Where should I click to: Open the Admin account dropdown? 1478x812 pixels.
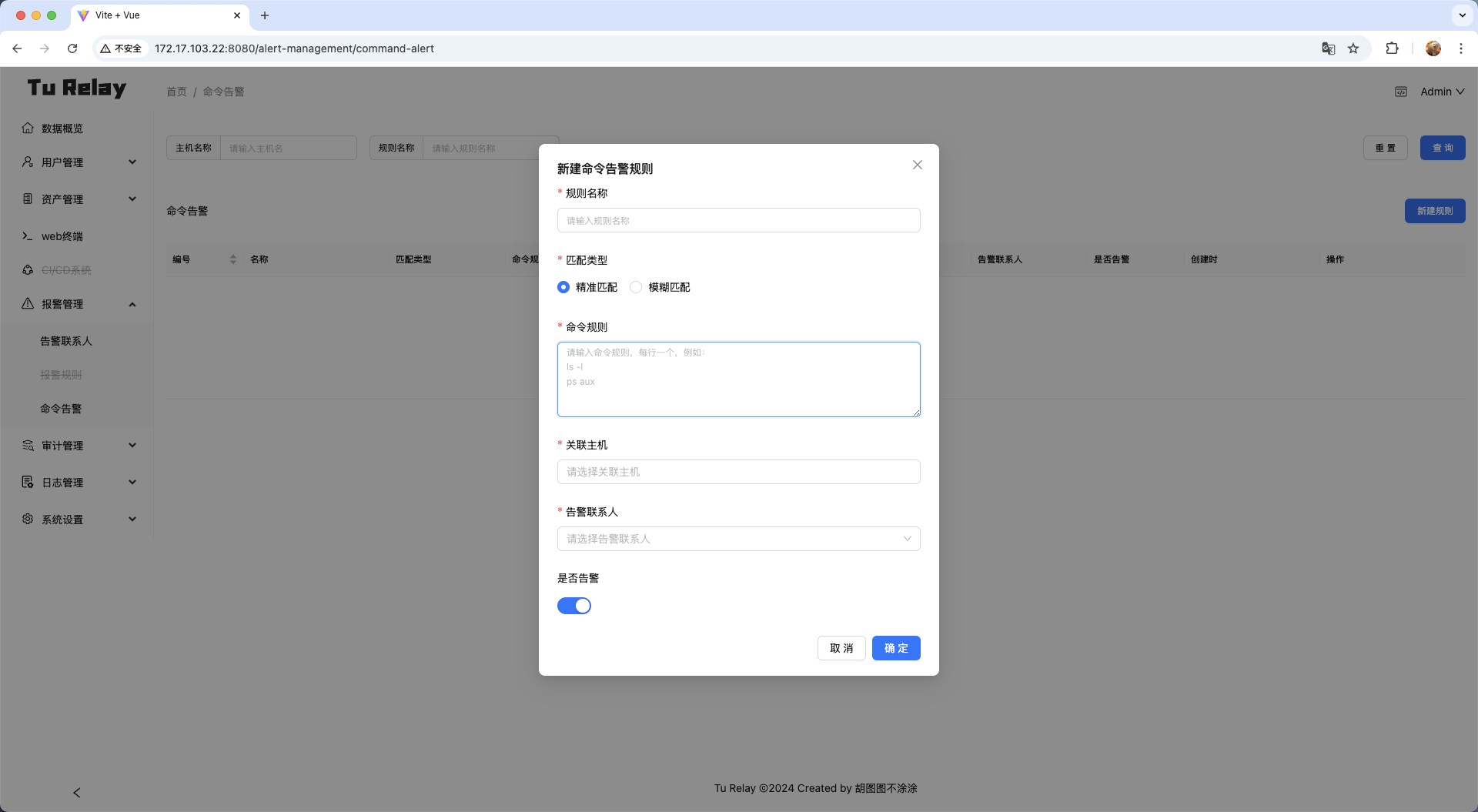(1440, 92)
